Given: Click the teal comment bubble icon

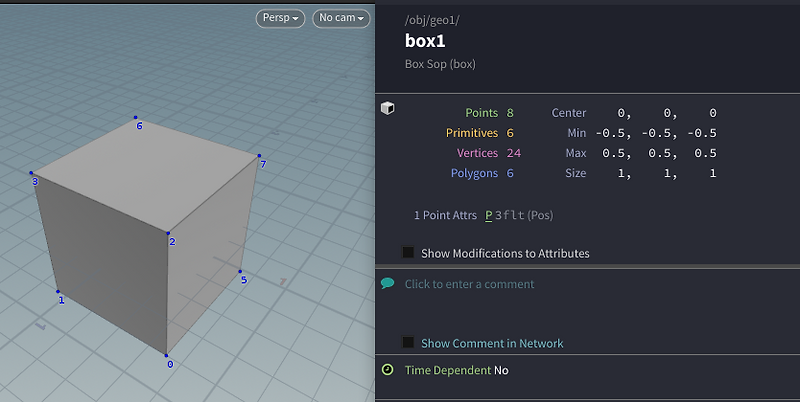Looking at the screenshot, I should coord(388,283).
